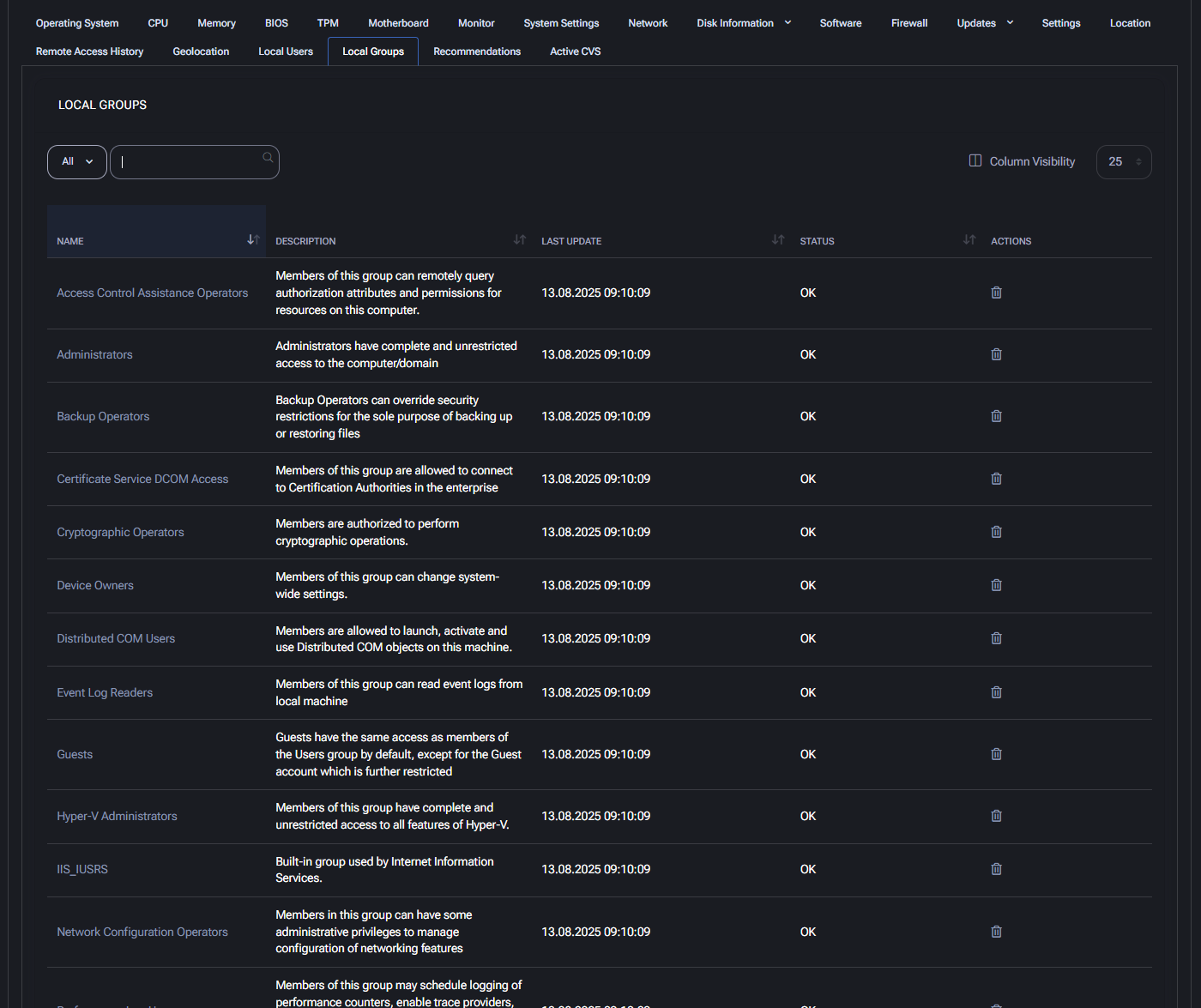Open the Device Owners link
The image size is (1201, 1008).
(x=95, y=585)
